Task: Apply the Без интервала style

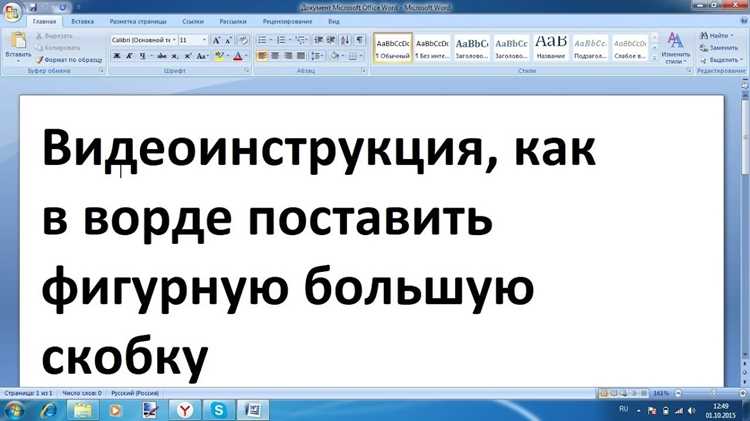Action: 432,48
